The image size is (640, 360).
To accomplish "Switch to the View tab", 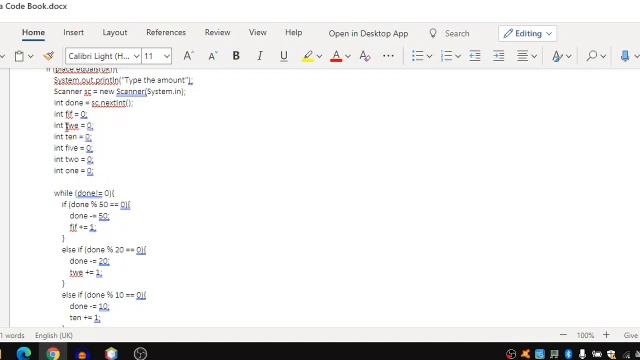I will (x=258, y=33).
